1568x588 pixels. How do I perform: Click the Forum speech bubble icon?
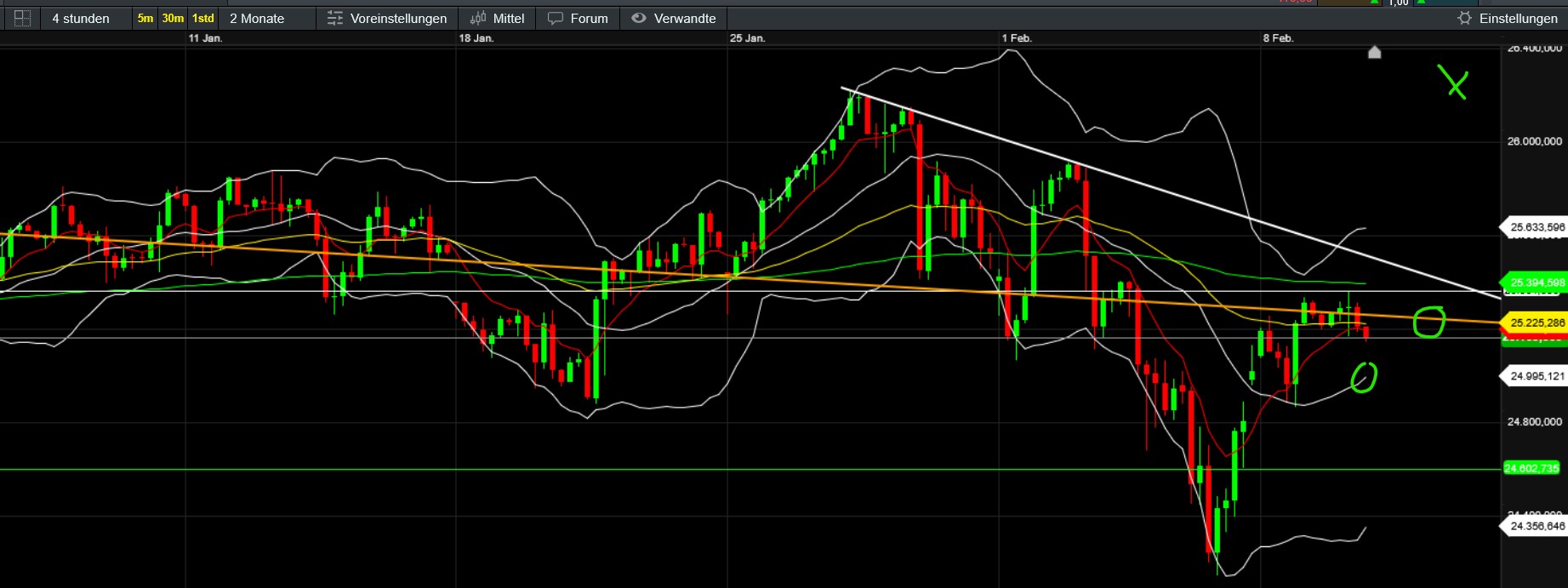click(x=556, y=18)
